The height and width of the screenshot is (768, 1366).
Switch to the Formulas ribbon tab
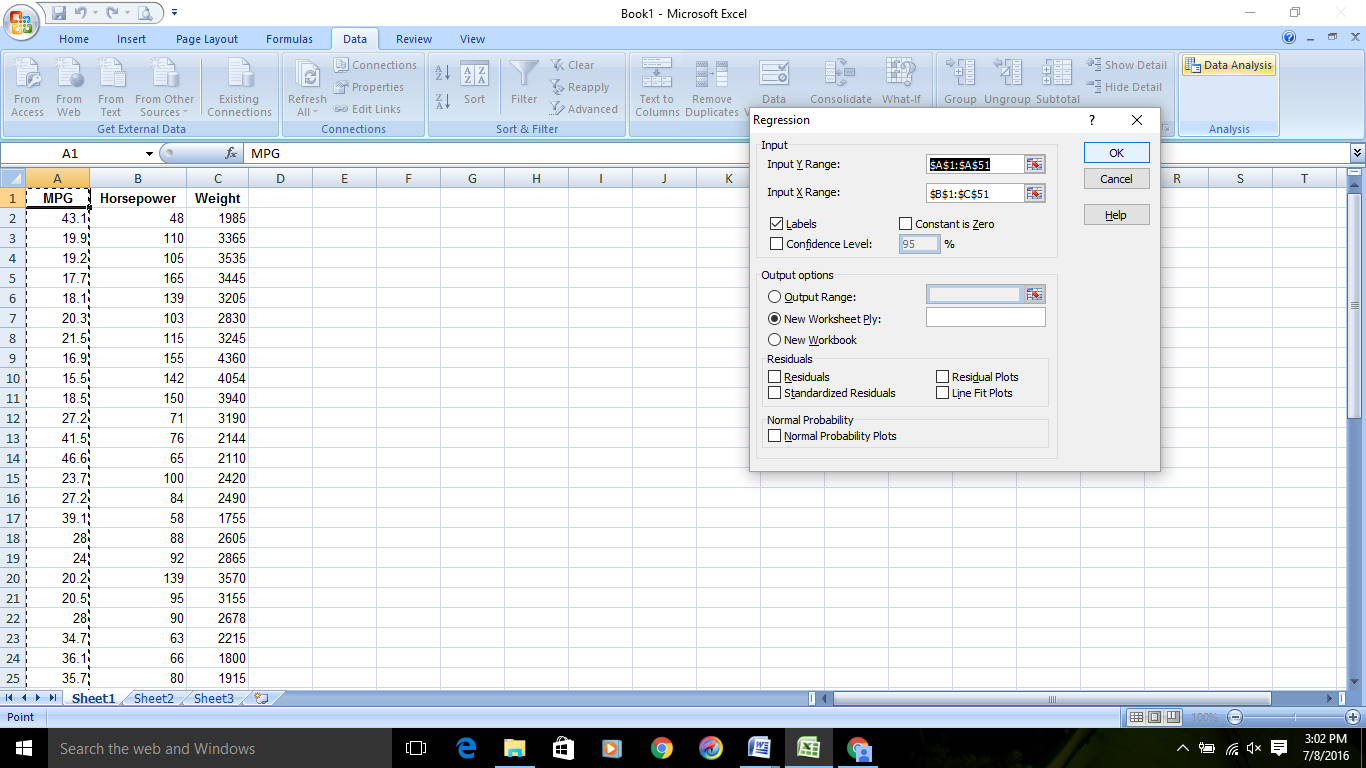coord(289,39)
